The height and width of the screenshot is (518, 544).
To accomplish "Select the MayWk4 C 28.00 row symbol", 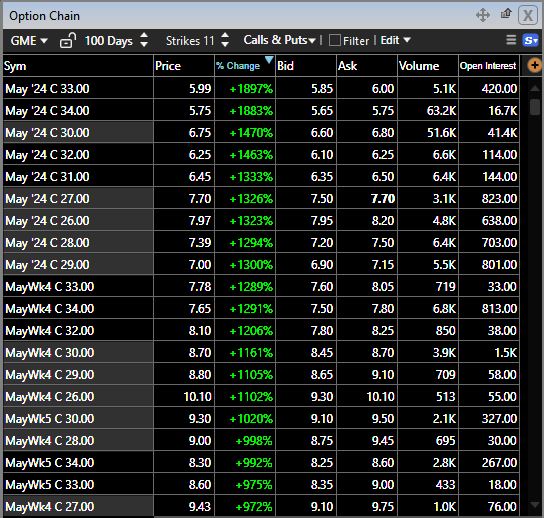I will click(50, 441).
